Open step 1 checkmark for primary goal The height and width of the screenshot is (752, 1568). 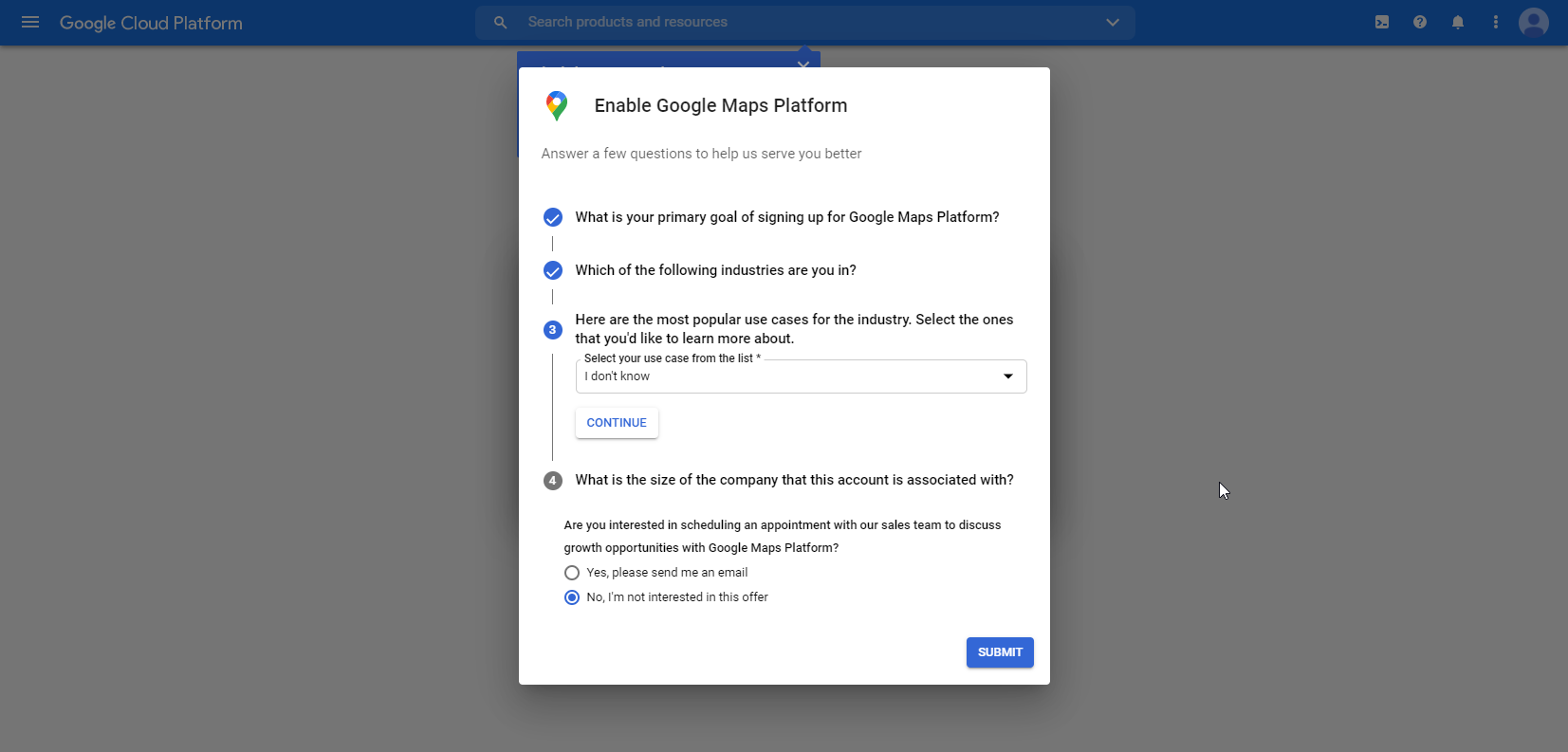(x=553, y=217)
